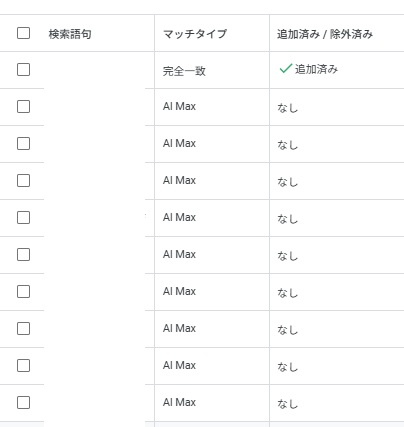Sort by 追加済み / 除外済み column header
The width and height of the screenshot is (404, 427).
(325, 34)
